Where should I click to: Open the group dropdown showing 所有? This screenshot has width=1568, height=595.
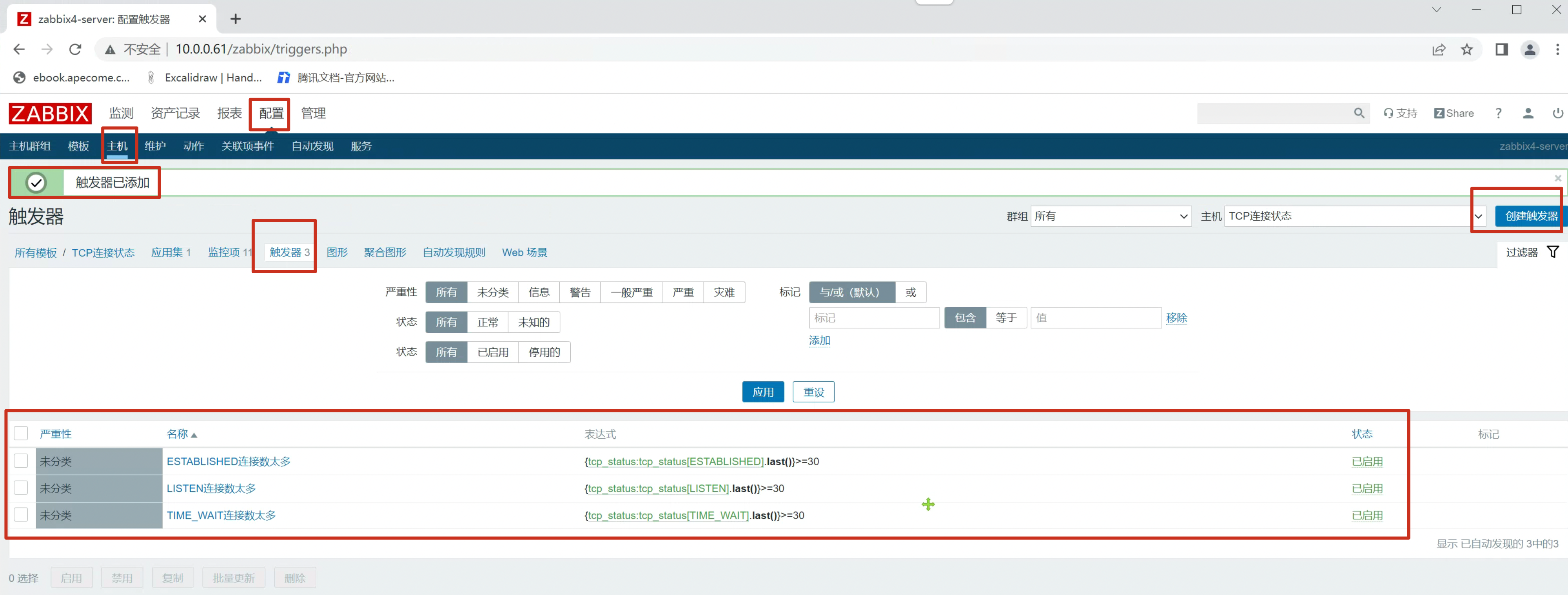click(1110, 216)
